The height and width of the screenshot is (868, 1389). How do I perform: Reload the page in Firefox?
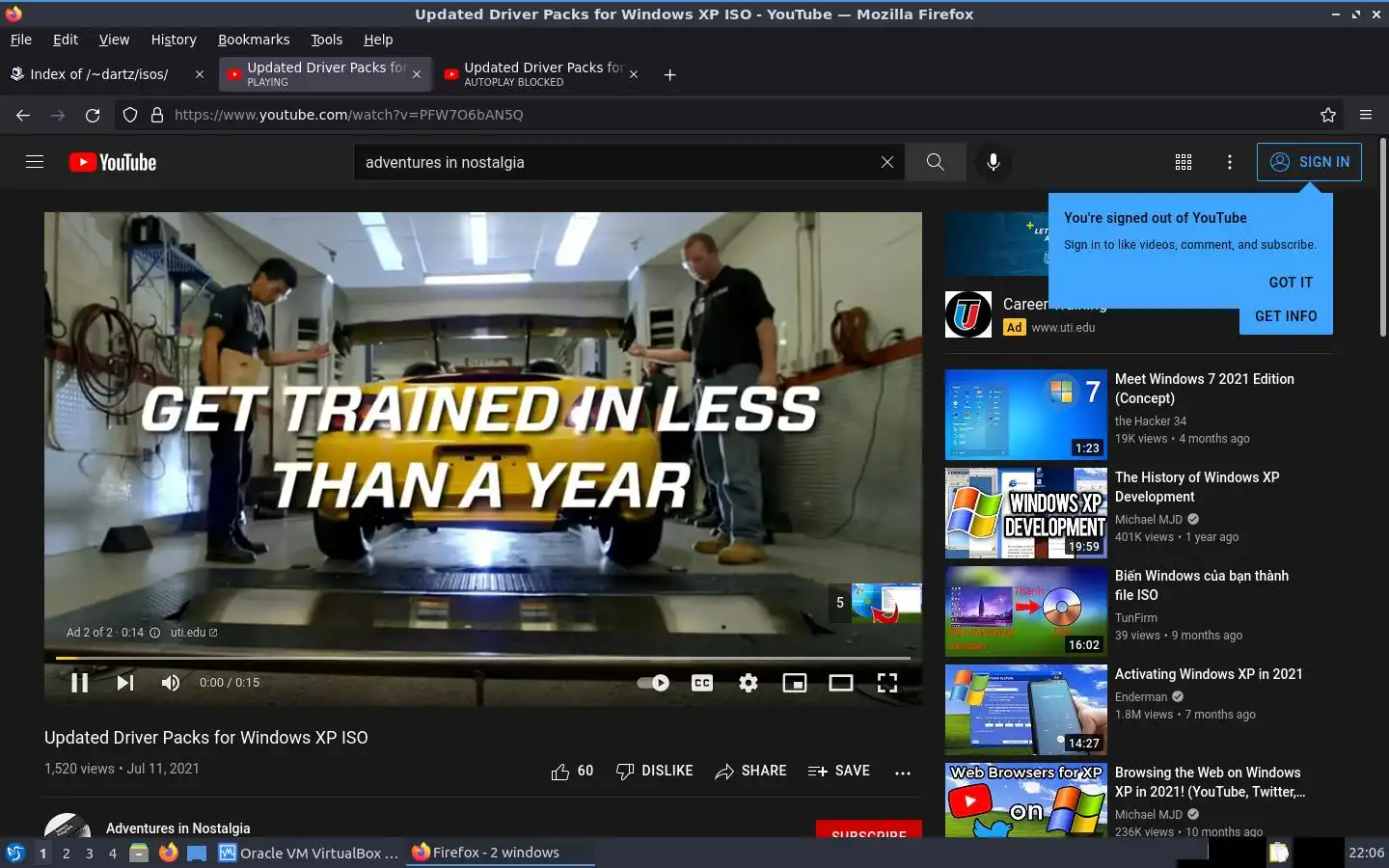coord(93,115)
